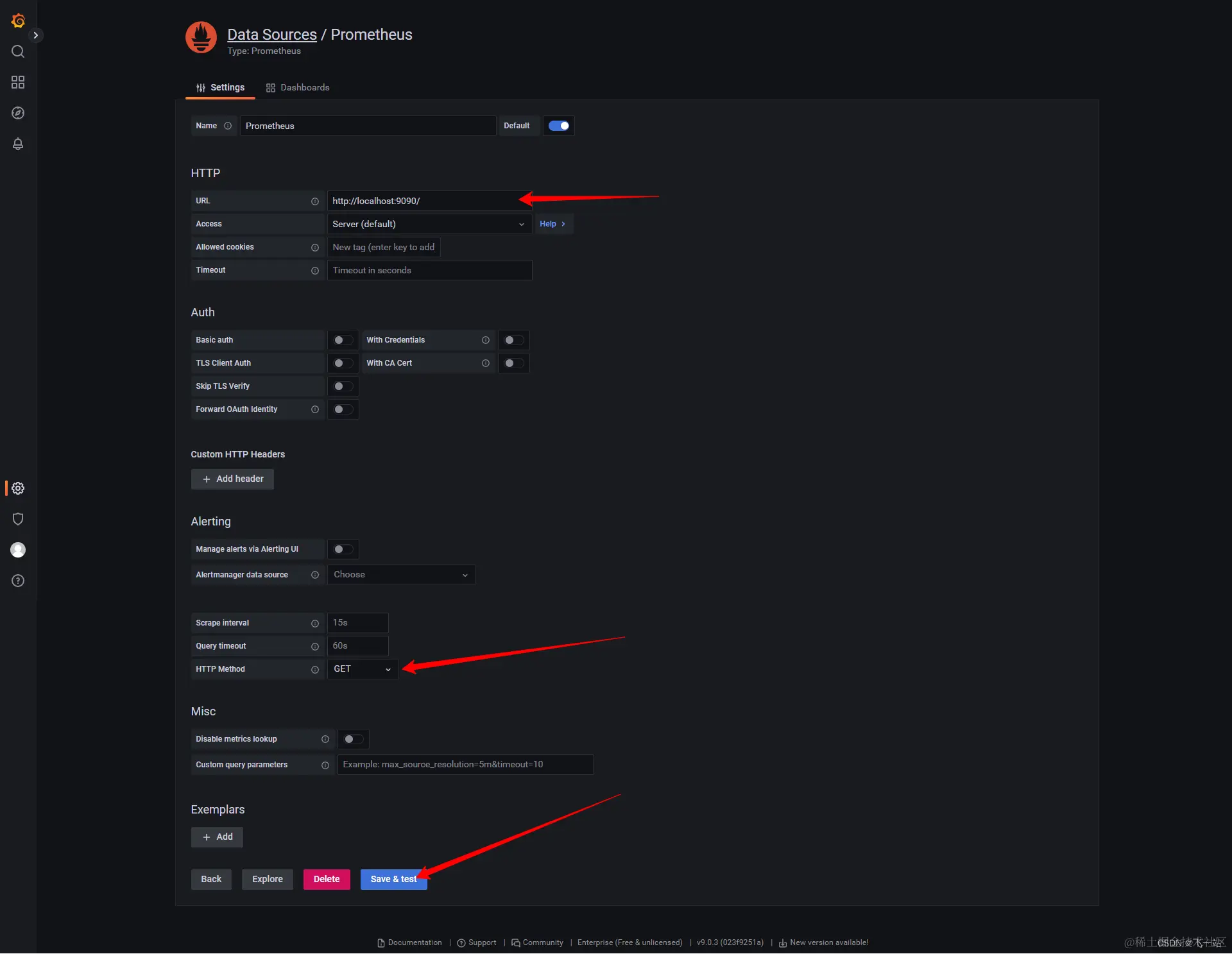Click the info icon beside the URL label
Viewport: 1232px width, 954px height.
tap(315, 201)
